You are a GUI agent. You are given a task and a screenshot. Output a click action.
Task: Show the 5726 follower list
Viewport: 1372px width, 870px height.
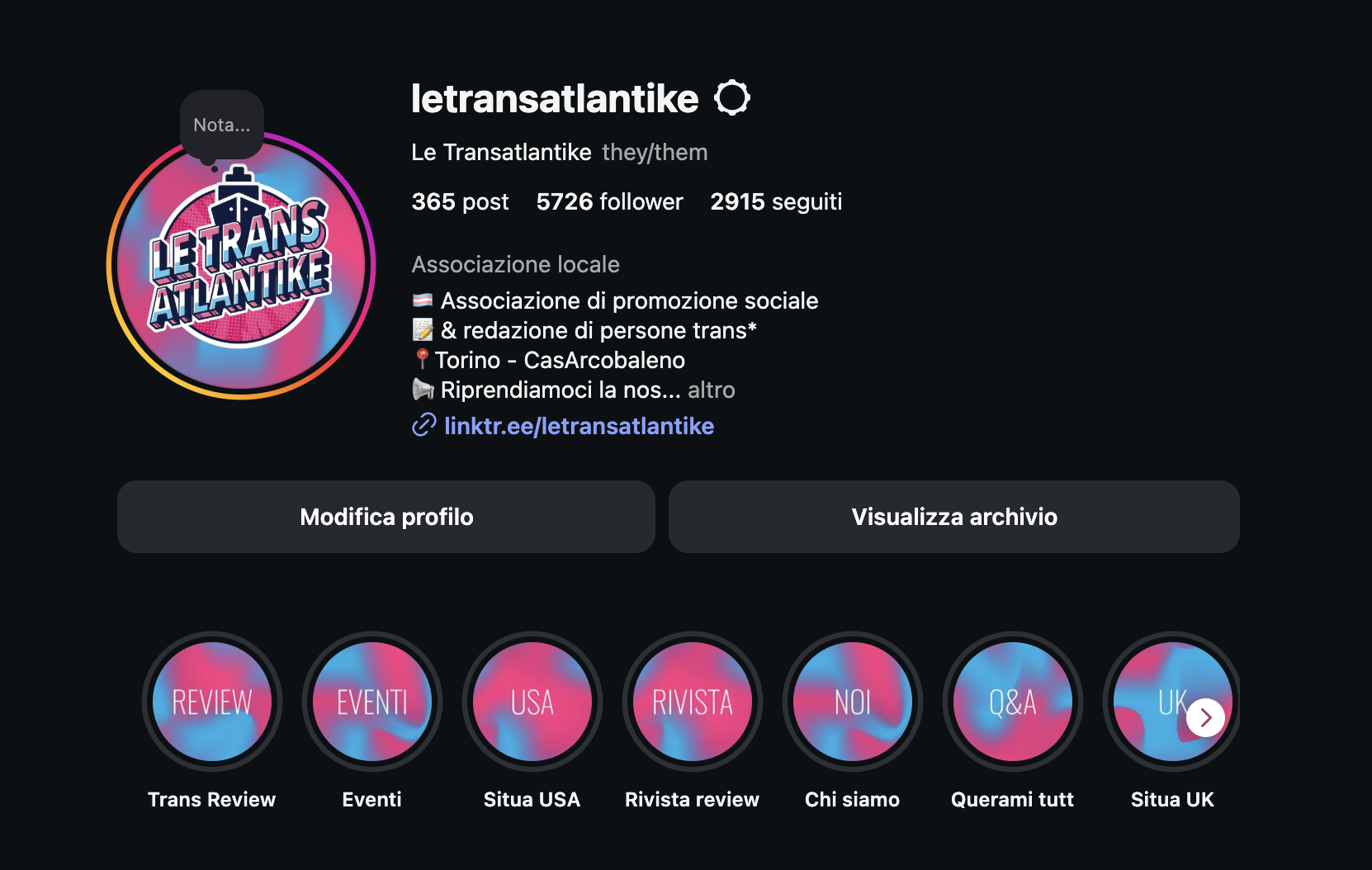[x=609, y=201]
